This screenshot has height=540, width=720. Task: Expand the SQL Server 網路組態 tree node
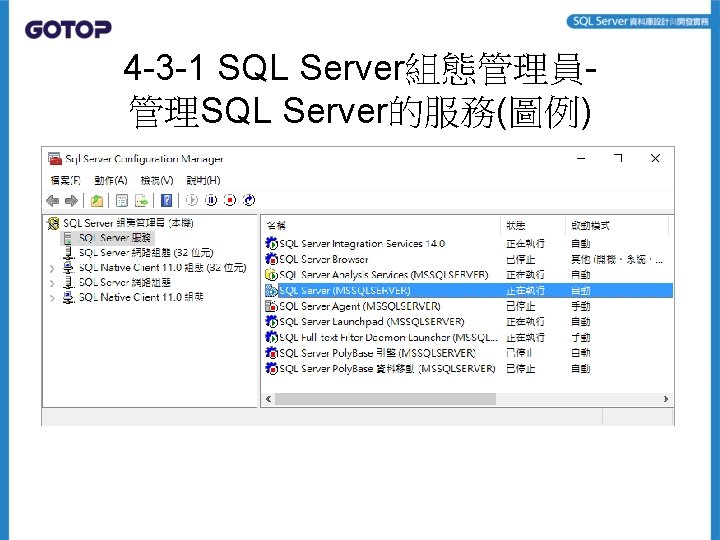tap(52, 283)
